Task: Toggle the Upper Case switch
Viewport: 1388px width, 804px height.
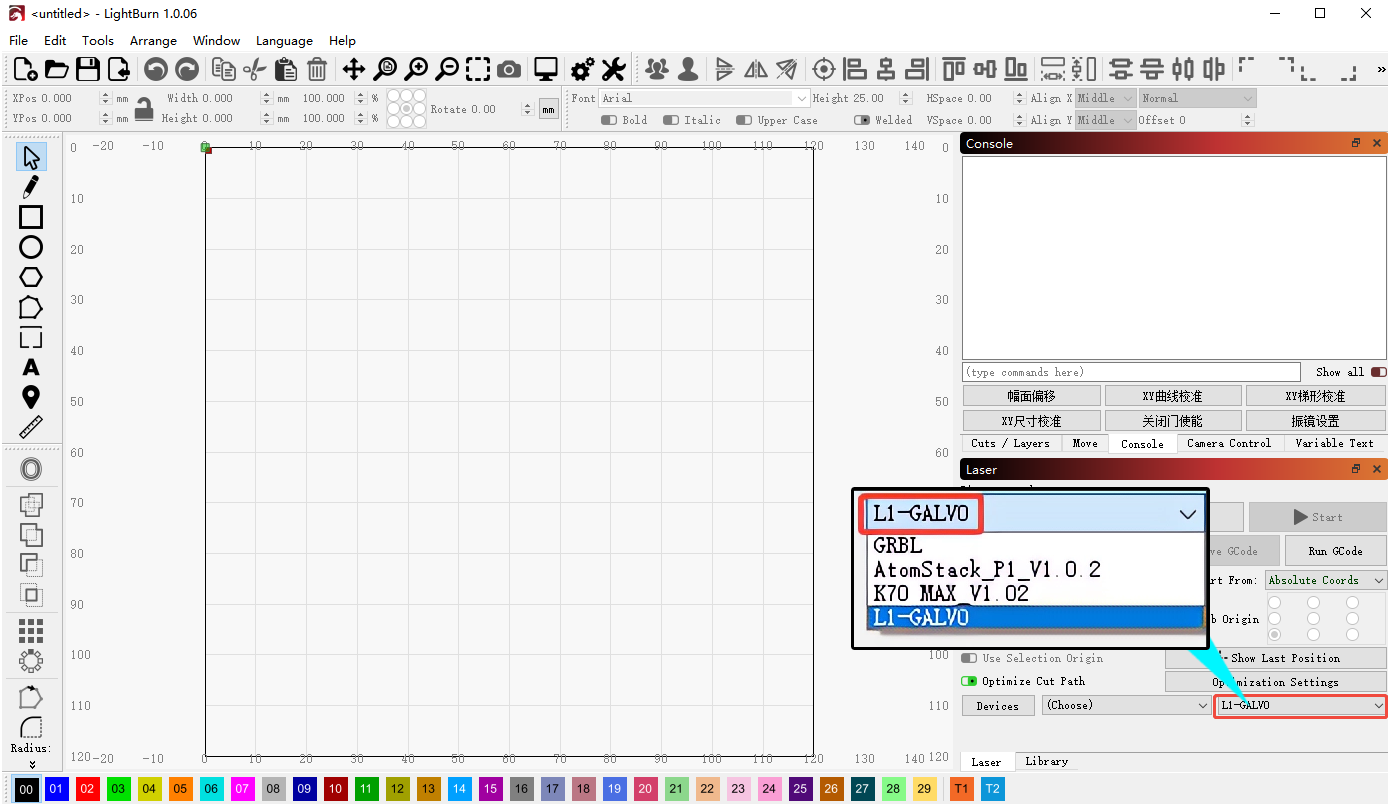Action: coord(744,120)
